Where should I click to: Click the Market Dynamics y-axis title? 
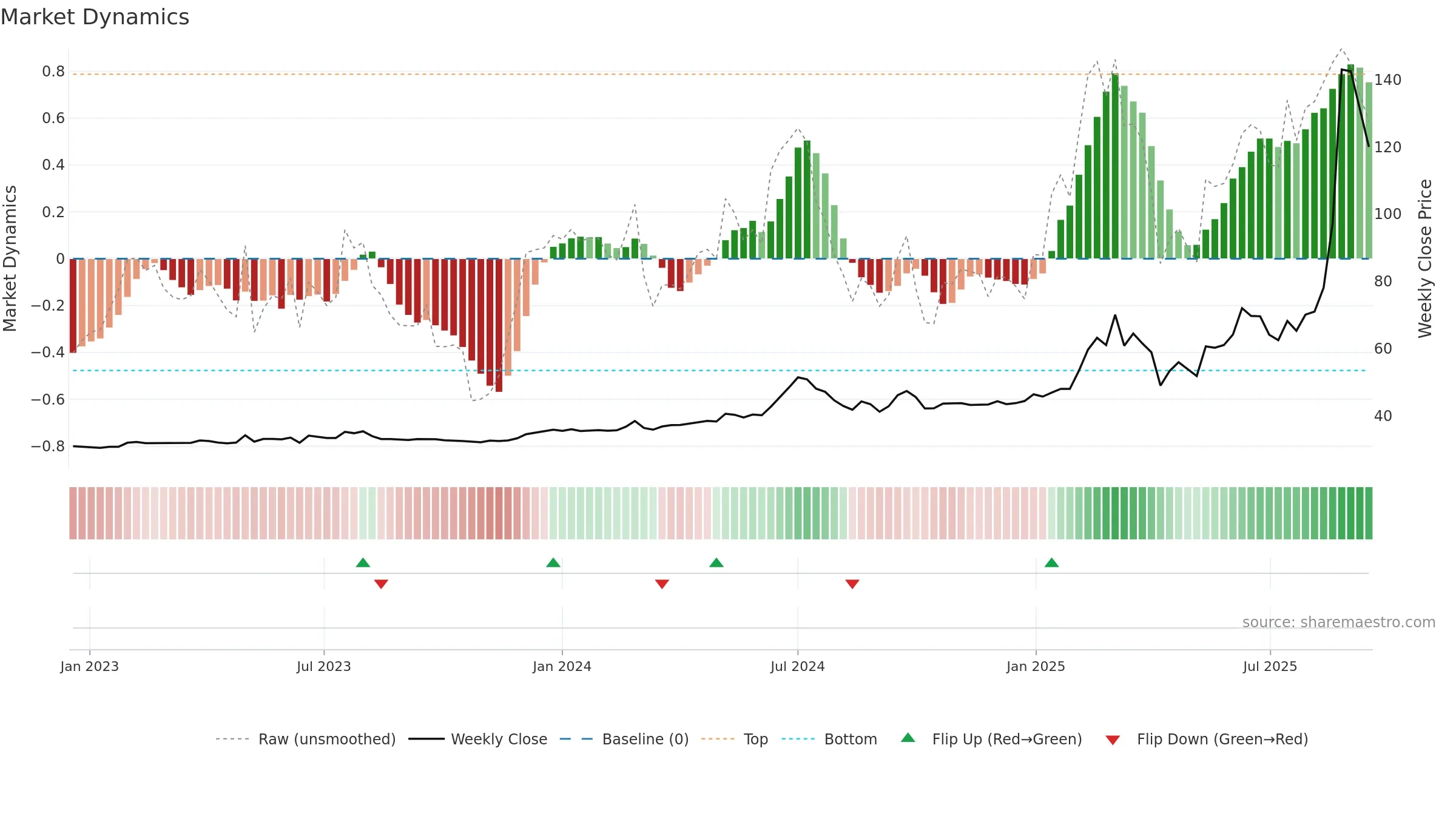pos(10,258)
